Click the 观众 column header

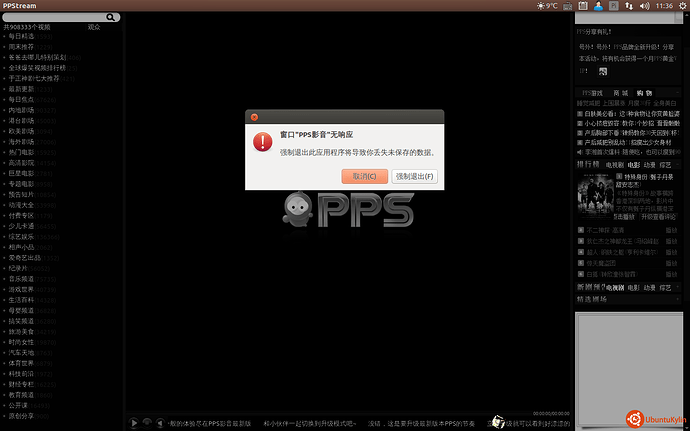(94, 27)
